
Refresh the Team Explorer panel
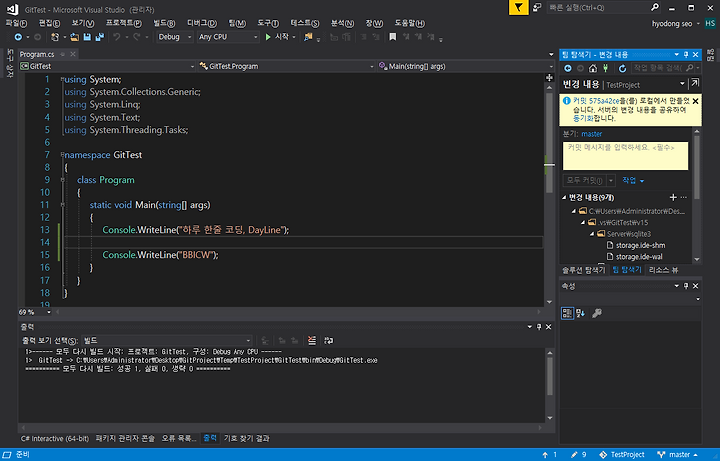622,68
